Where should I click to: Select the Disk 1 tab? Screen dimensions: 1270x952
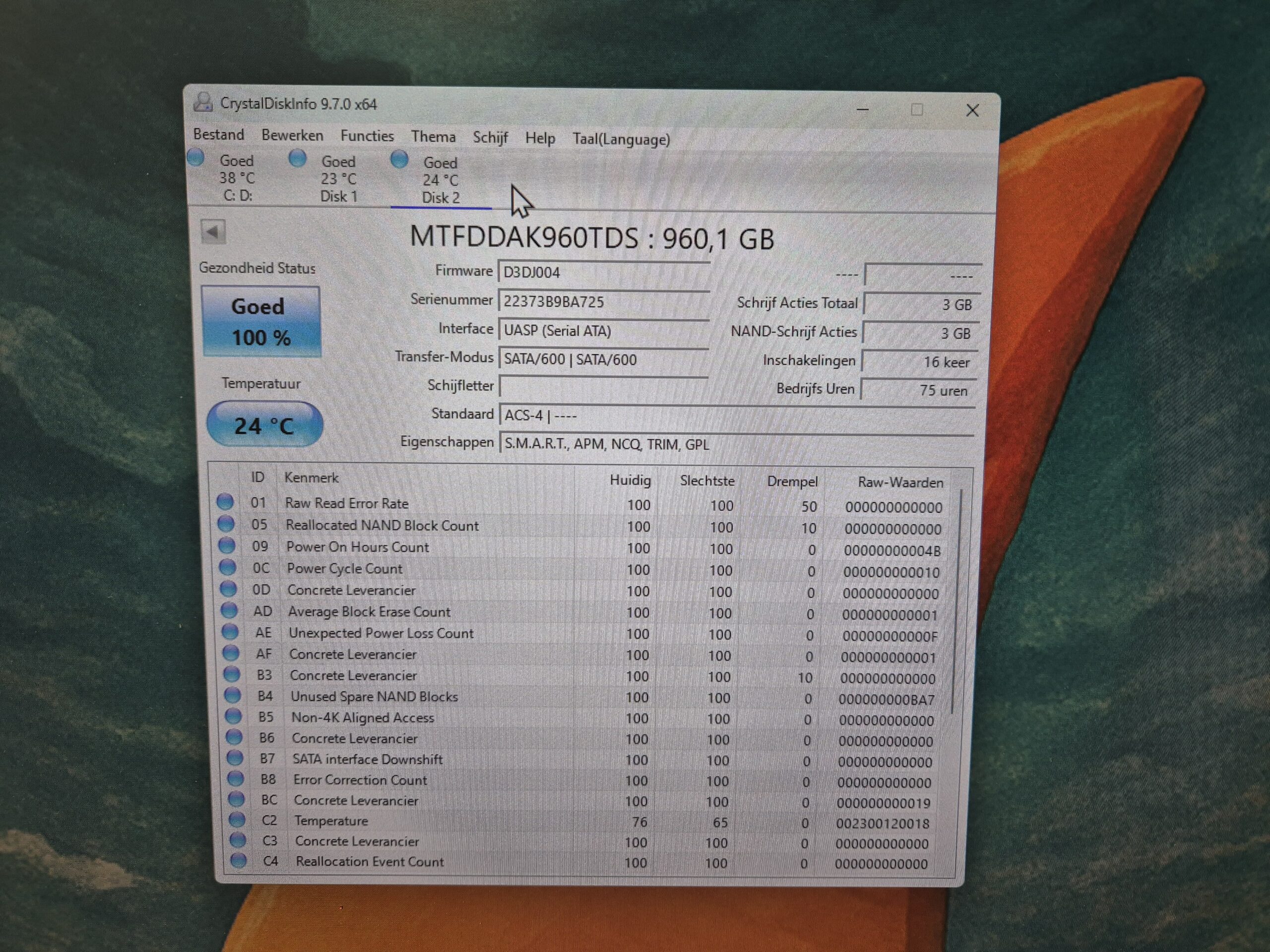[x=339, y=179]
